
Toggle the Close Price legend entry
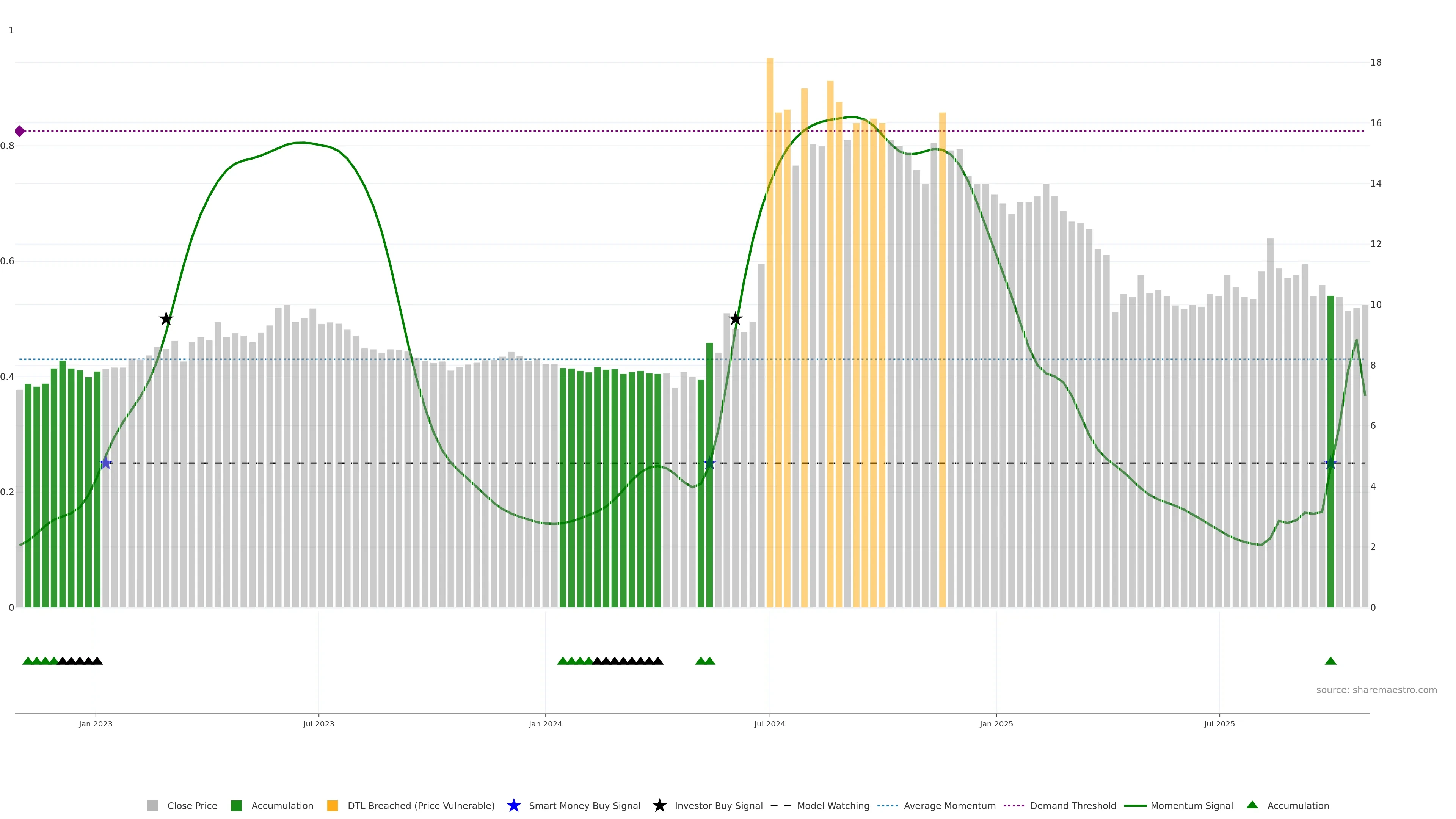191,805
